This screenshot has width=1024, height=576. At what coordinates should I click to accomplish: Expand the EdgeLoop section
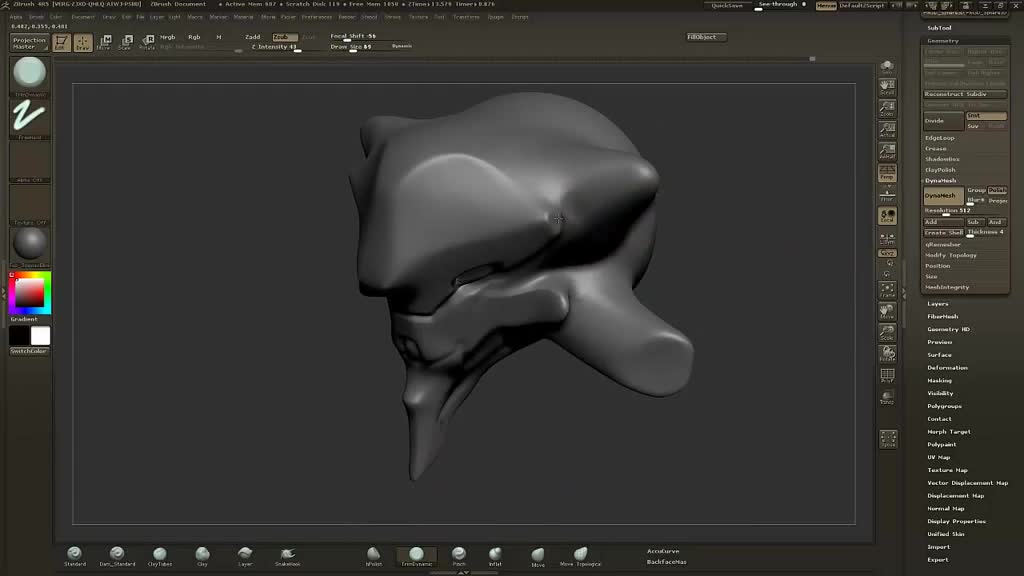click(x=940, y=138)
